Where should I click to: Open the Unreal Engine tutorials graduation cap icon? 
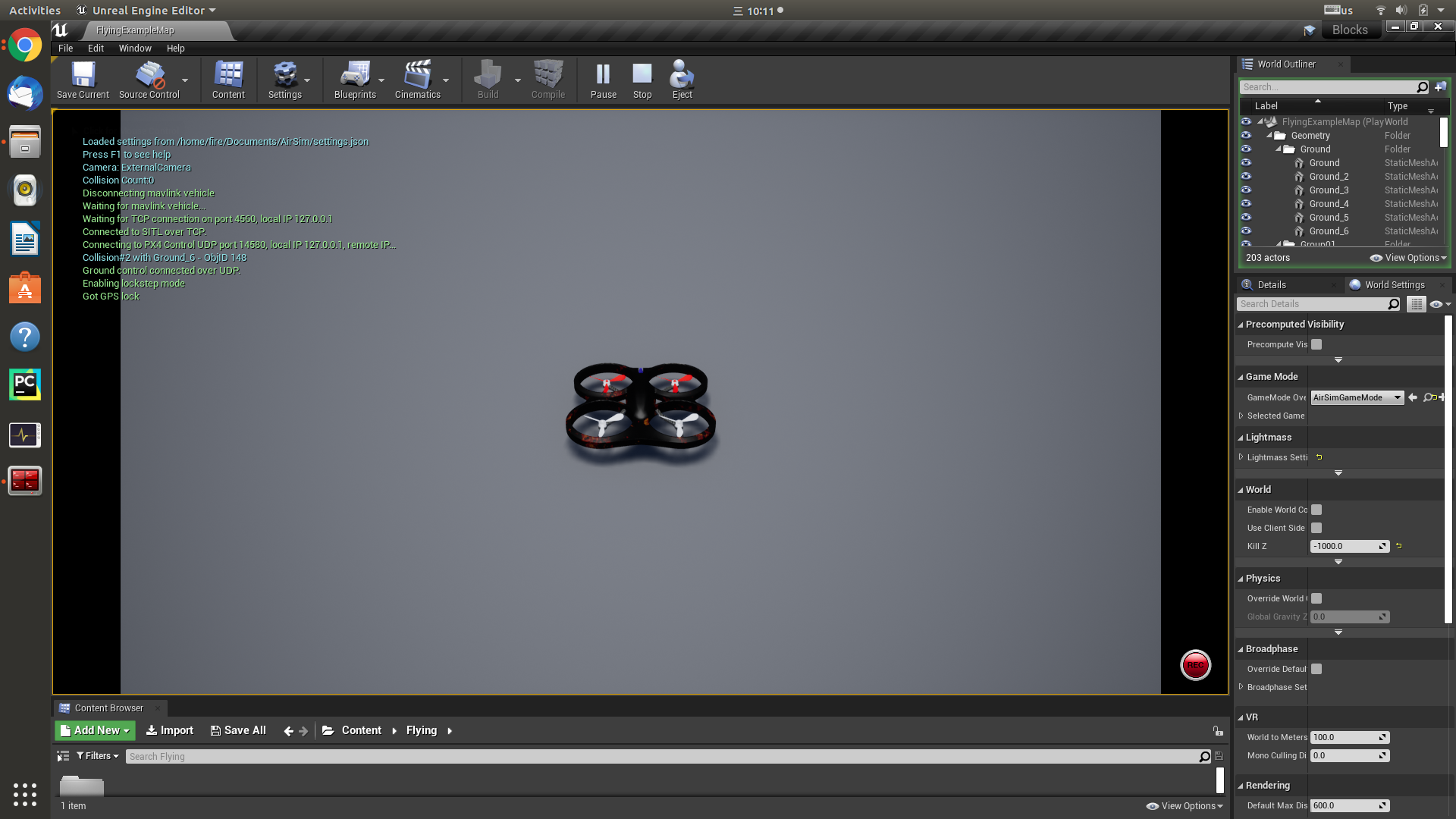[1309, 30]
